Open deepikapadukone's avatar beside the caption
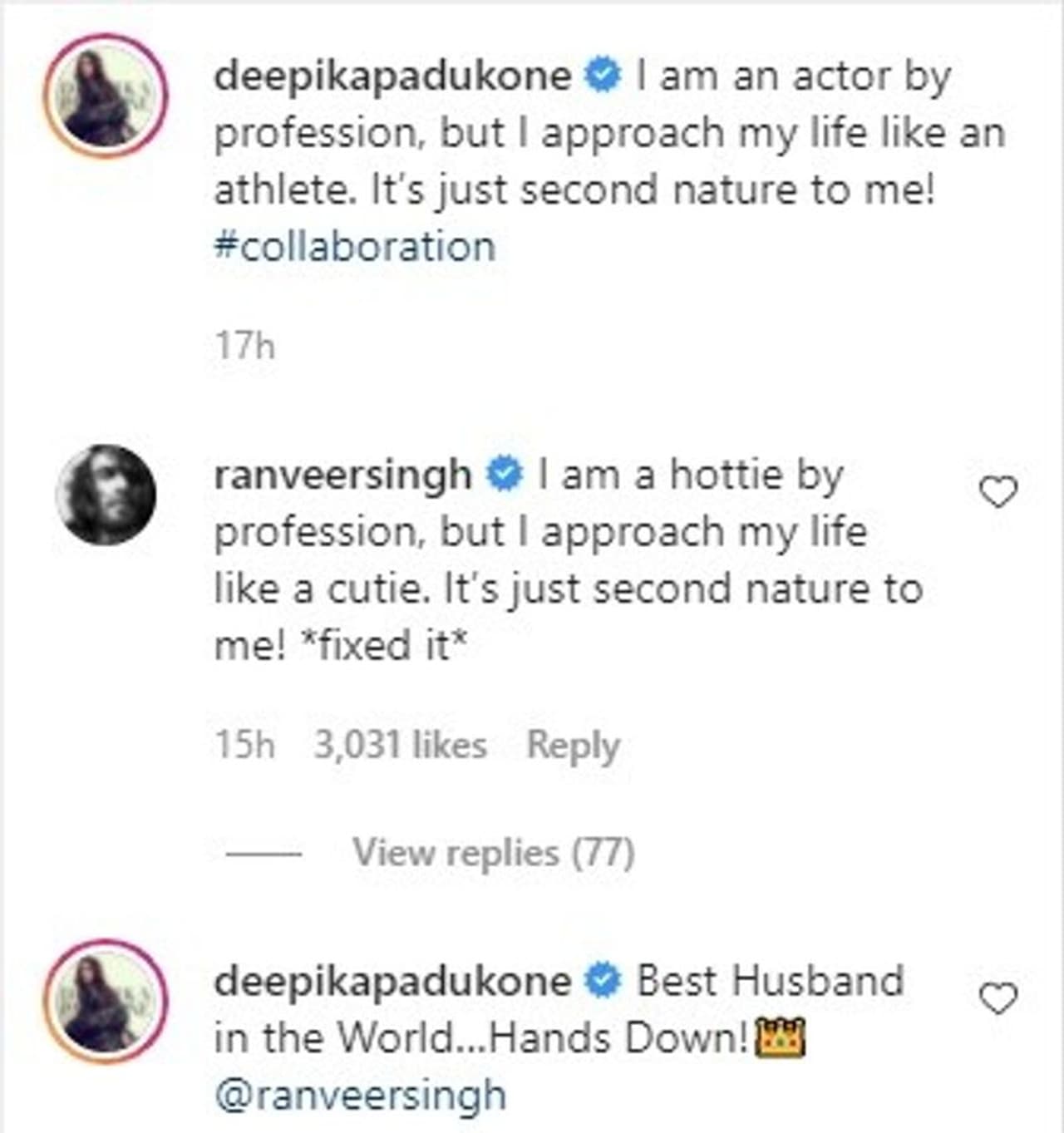This screenshot has height=1133, width=1064. [106, 96]
